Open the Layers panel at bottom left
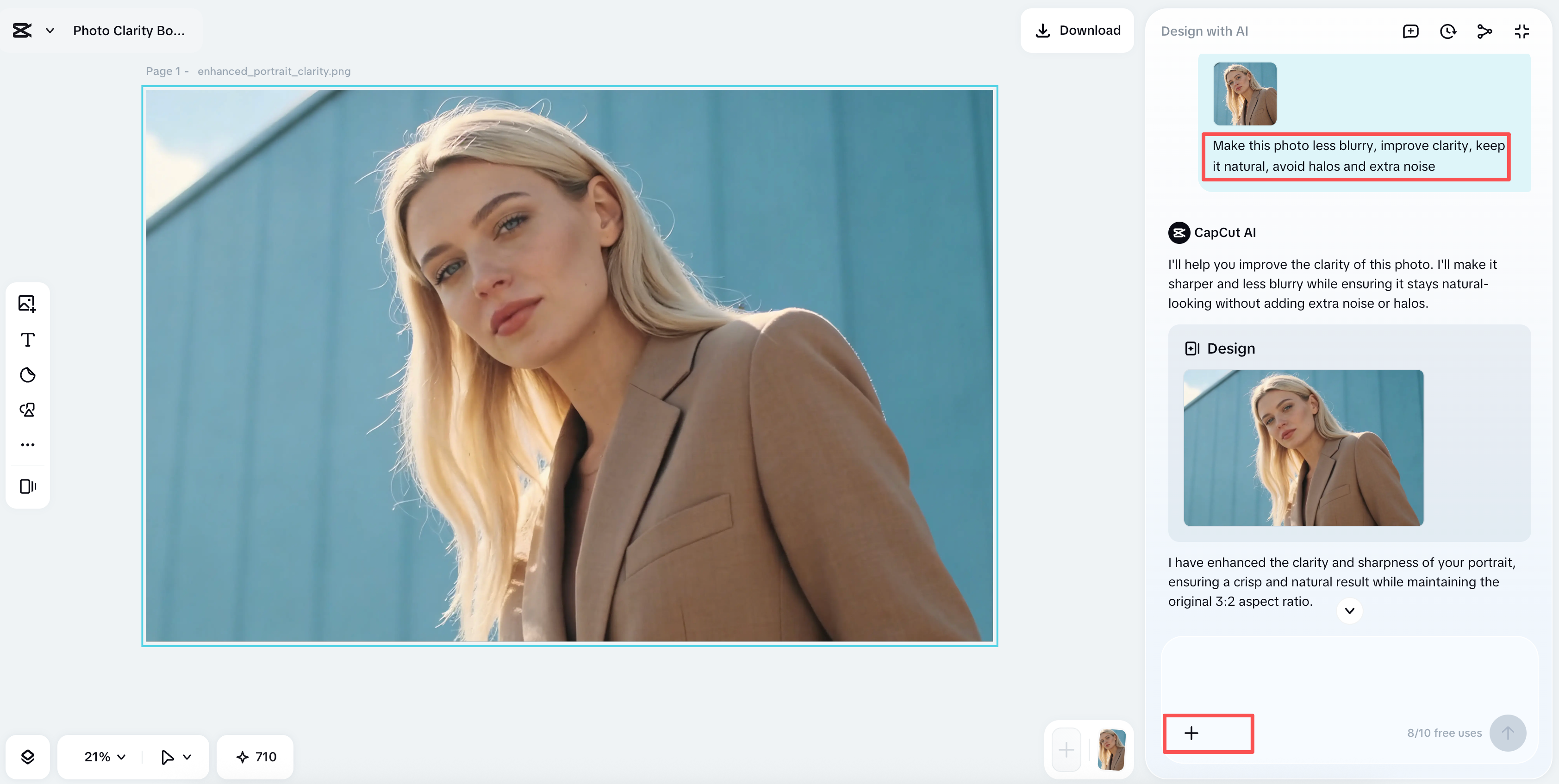The image size is (1559, 784). (x=27, y=756)
